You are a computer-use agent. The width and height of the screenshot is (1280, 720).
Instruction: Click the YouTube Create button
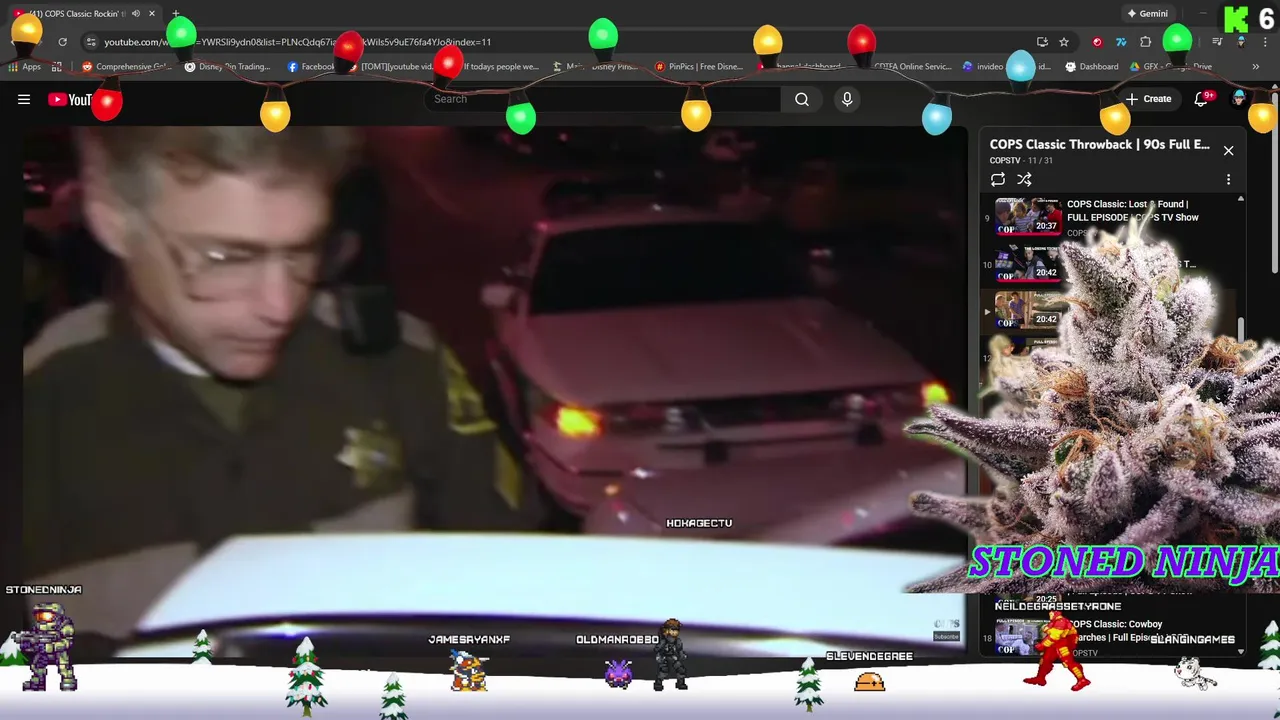pyautogui.click(x=1148, y=99)
